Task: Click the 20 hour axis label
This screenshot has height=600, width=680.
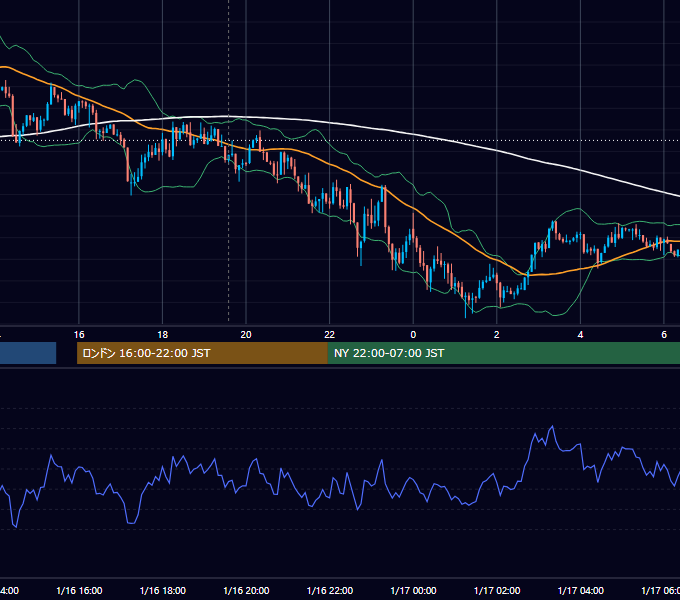Action: [x=246, y=335]
